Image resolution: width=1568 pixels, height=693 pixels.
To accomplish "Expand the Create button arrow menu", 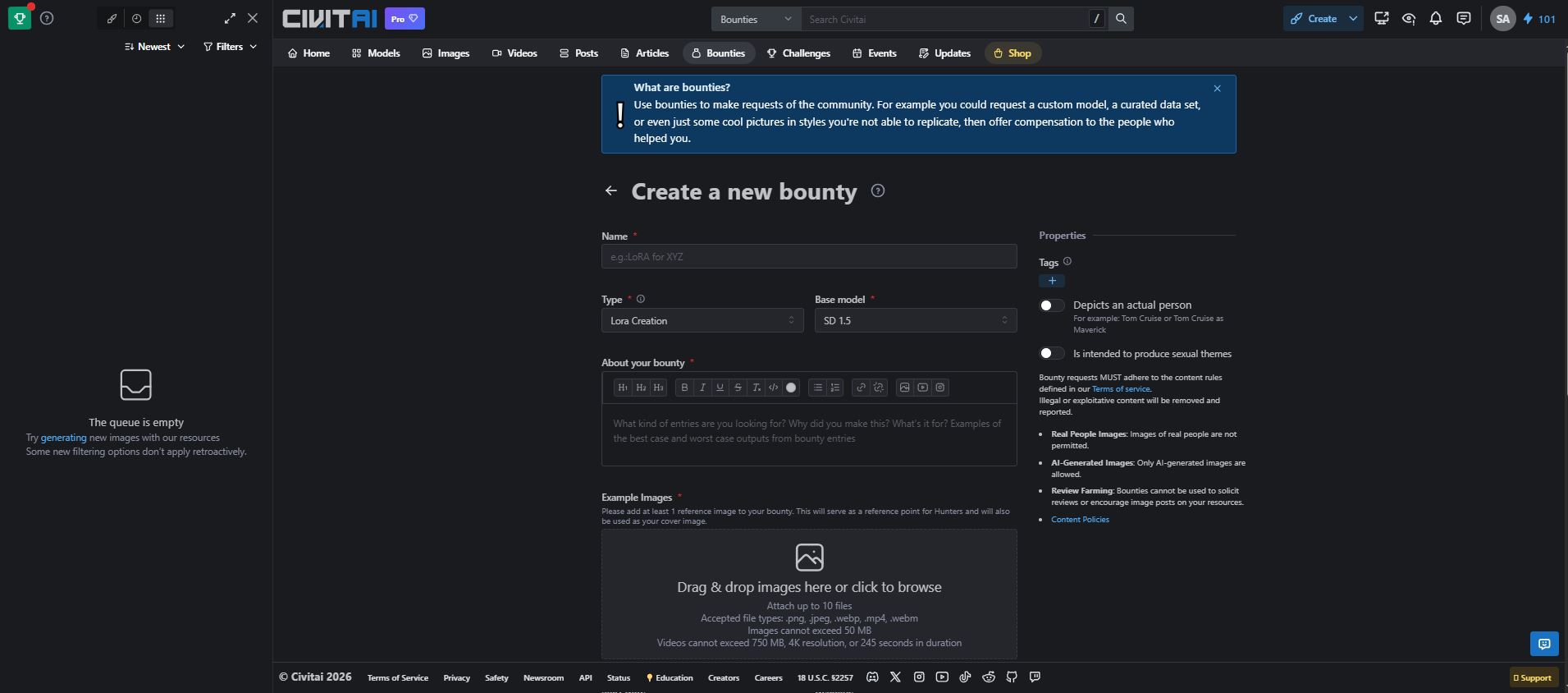I will point(1353,19).
